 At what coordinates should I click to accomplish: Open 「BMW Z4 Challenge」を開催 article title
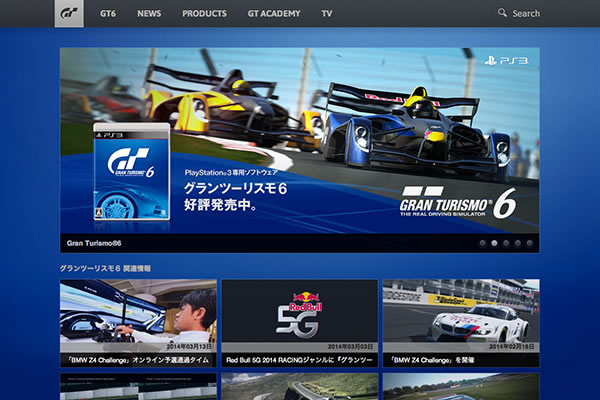432,360
